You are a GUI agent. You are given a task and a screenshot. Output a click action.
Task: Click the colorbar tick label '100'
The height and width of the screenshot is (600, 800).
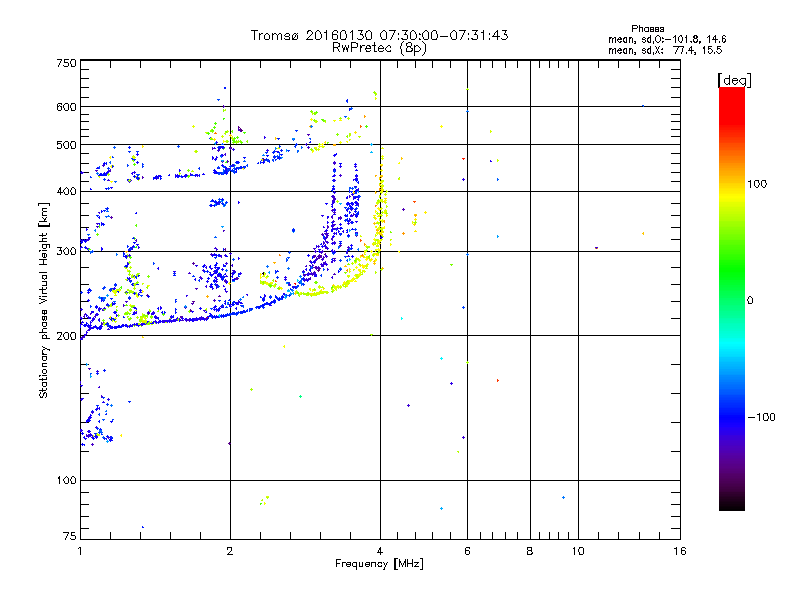coord(757,184)
